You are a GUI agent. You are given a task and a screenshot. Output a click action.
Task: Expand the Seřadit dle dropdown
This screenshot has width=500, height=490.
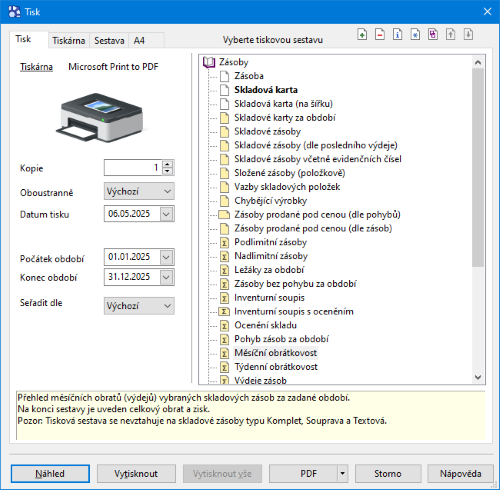coord(139,306)
